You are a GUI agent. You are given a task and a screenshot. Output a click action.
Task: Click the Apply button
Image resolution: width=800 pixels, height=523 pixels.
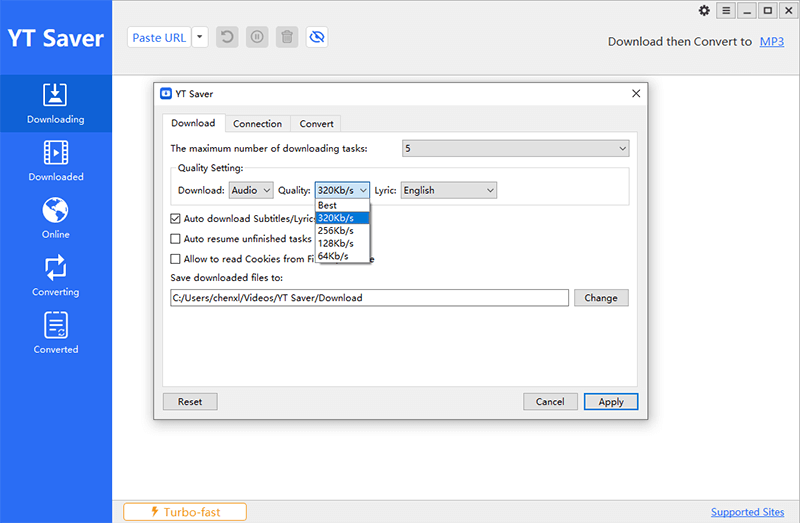tap(611, 402)
